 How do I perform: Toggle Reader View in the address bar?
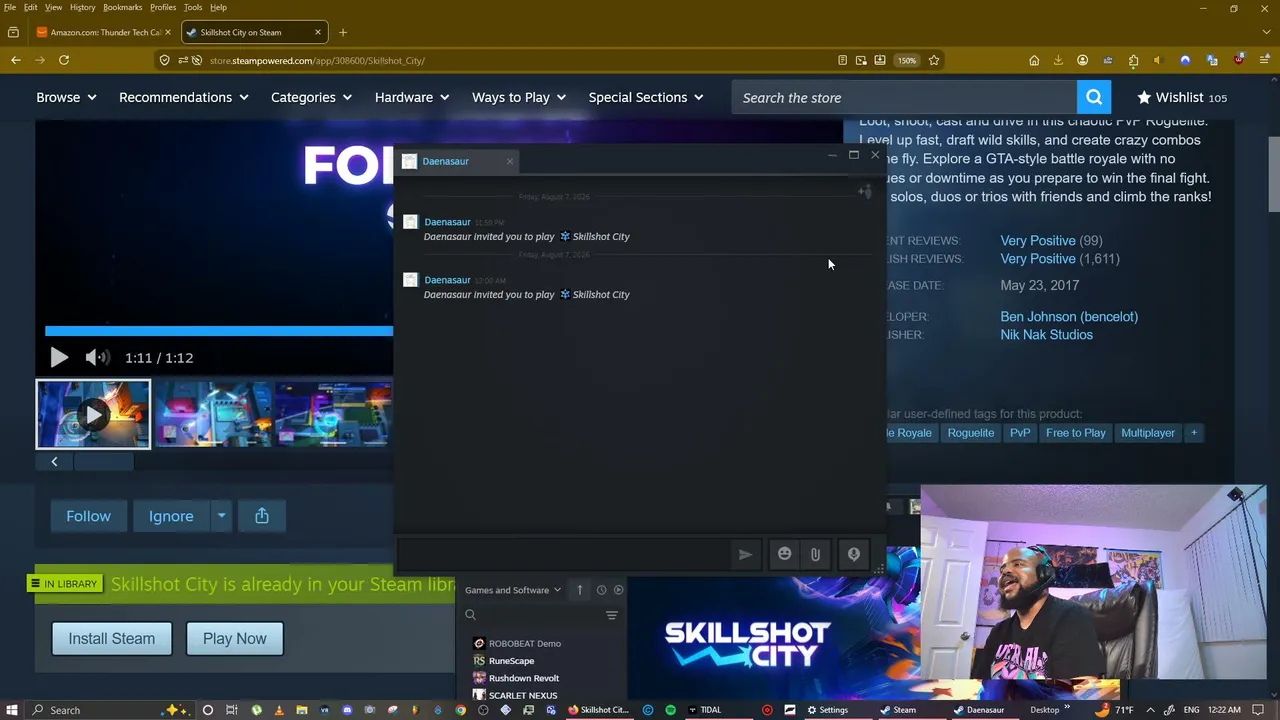tap(843, 60)
